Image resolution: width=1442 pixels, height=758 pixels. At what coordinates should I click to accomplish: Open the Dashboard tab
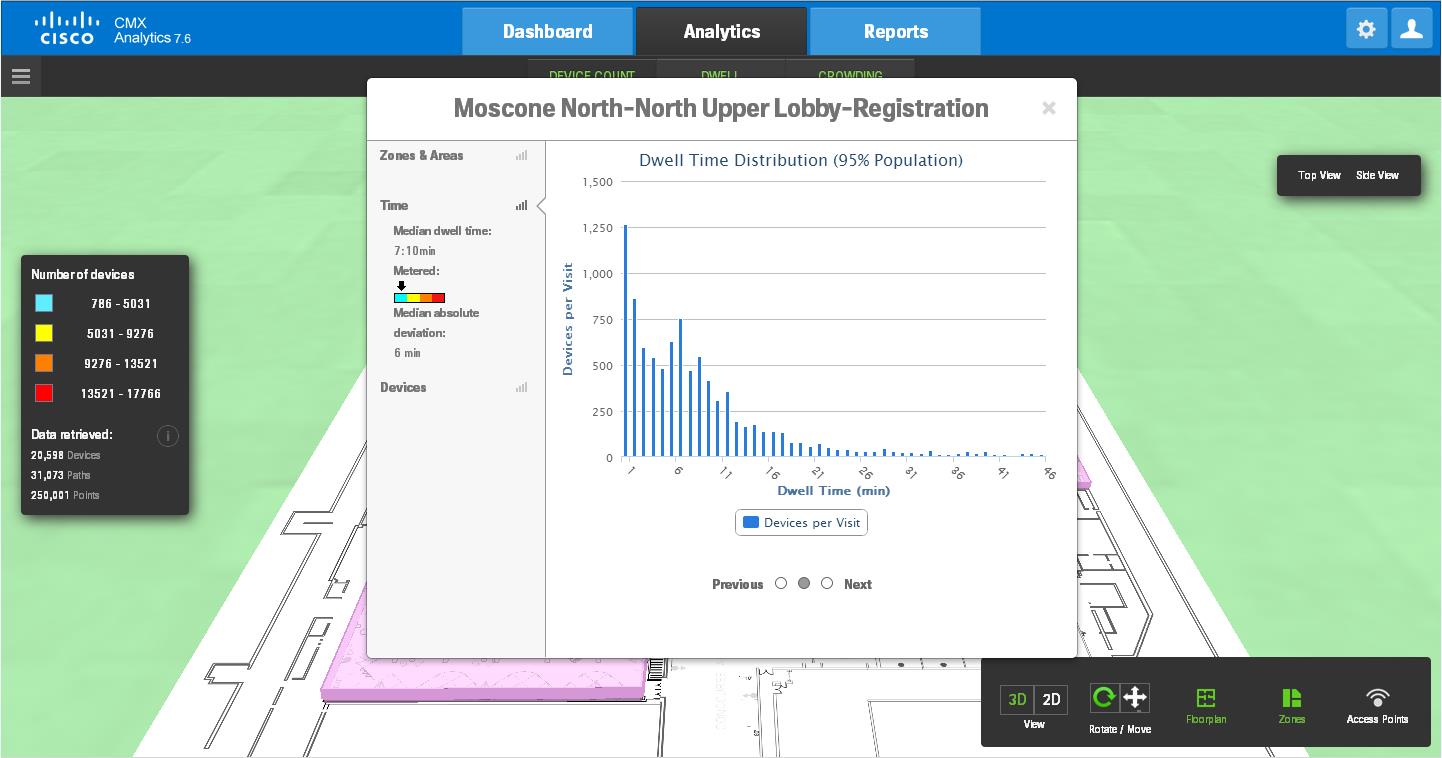pos(547,32)
